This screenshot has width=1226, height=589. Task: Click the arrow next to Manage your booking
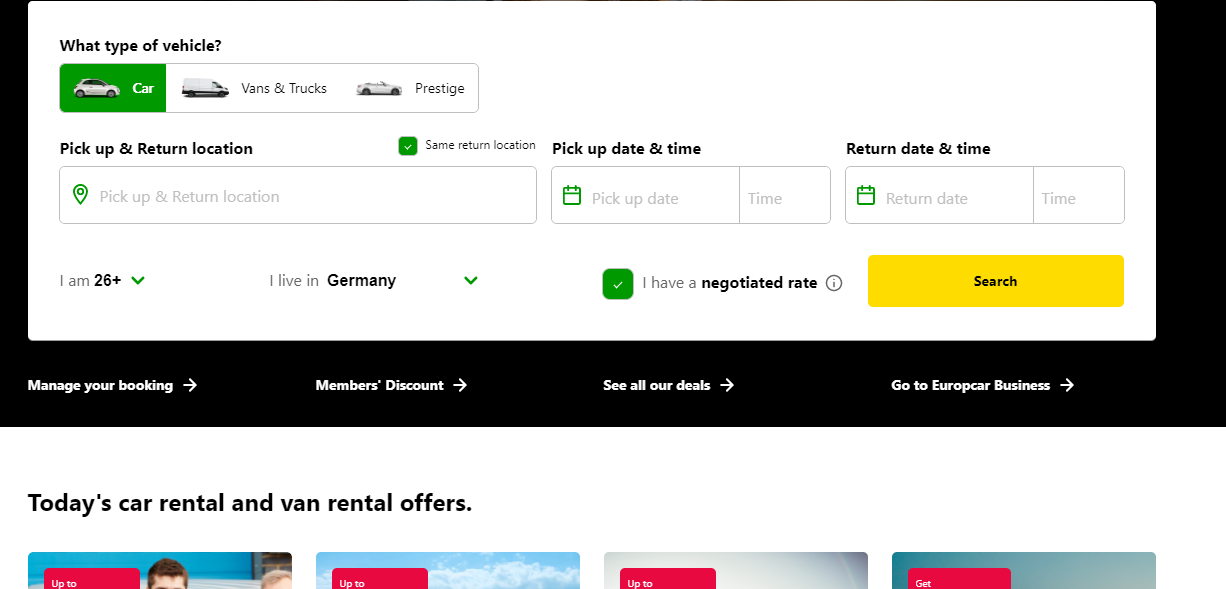pos(190,385)
